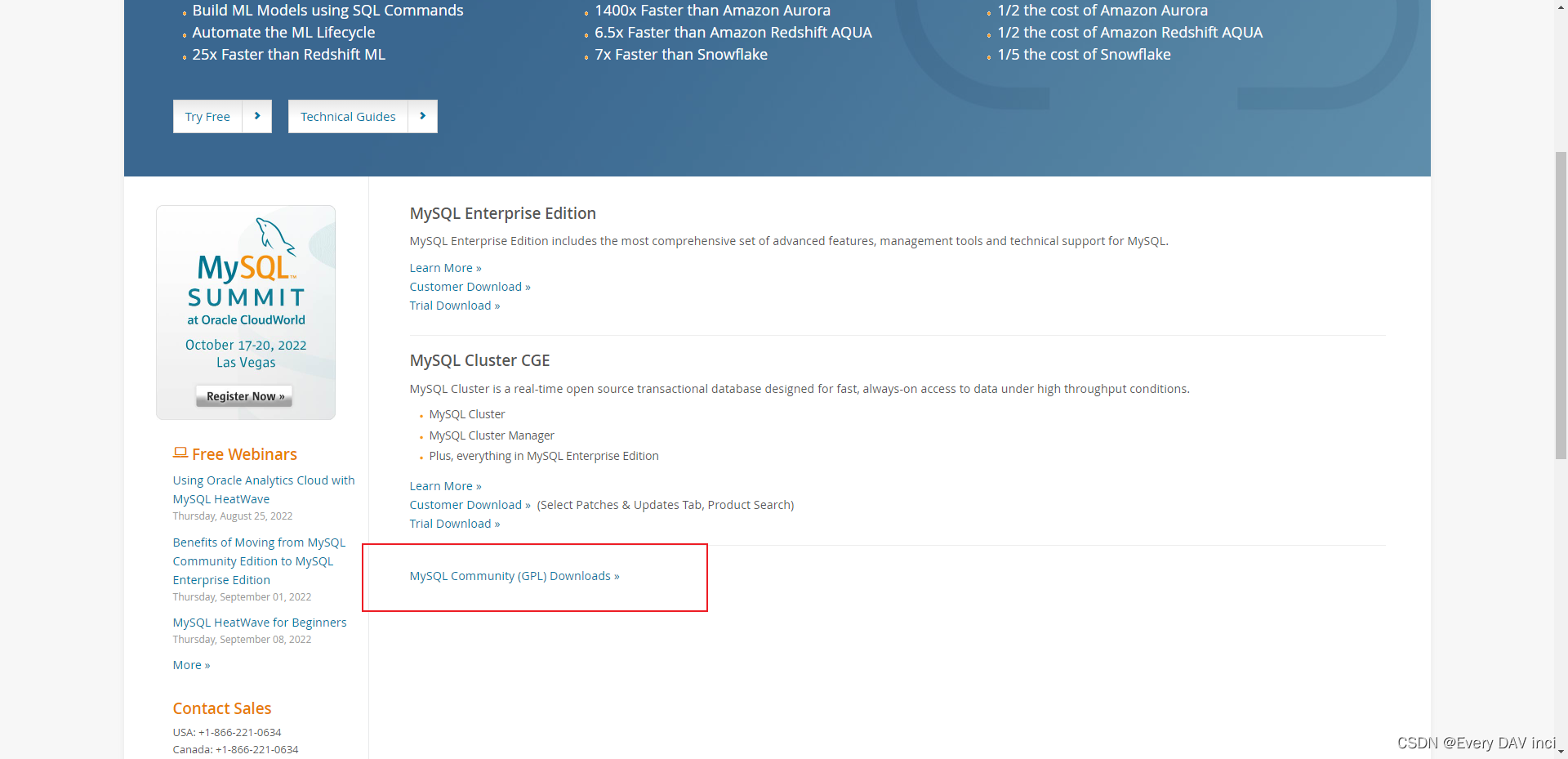This screenshot has height=759, width=1568.
Task: Click Customer Download under MySQL Enterprise Edition
Action: (470, 287)
